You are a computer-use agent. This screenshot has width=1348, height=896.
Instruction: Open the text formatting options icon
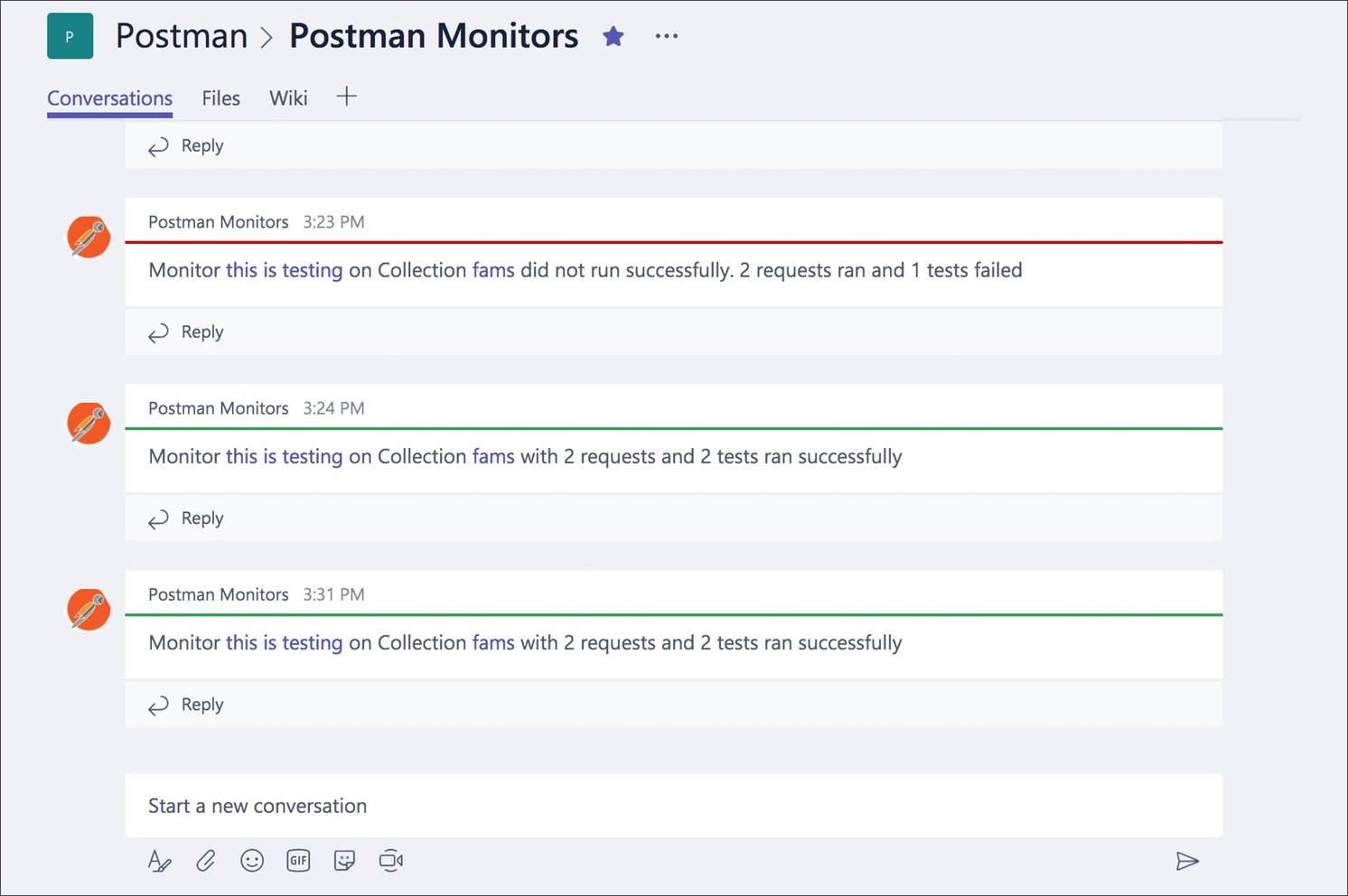(159, 861)
